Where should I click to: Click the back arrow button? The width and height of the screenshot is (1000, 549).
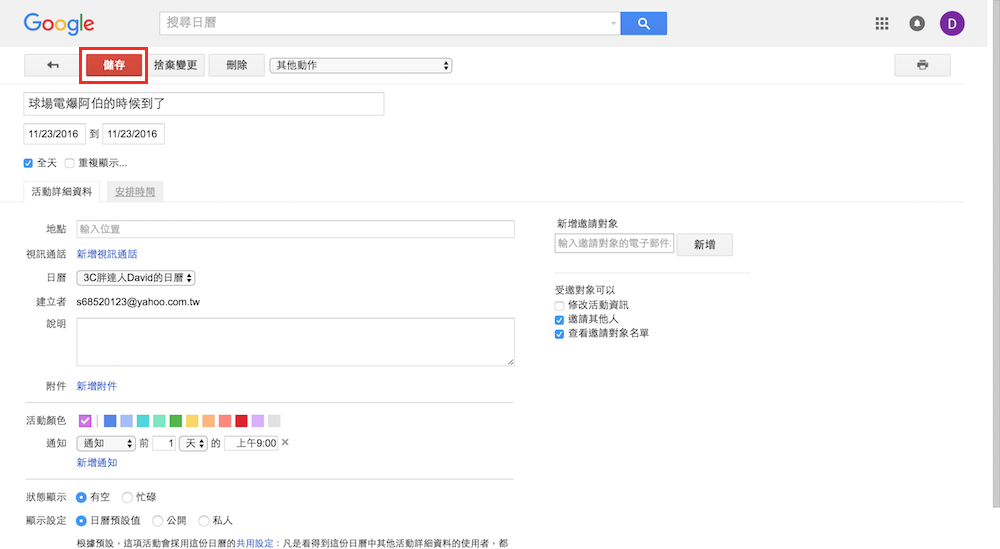click(x=53, y=65)
